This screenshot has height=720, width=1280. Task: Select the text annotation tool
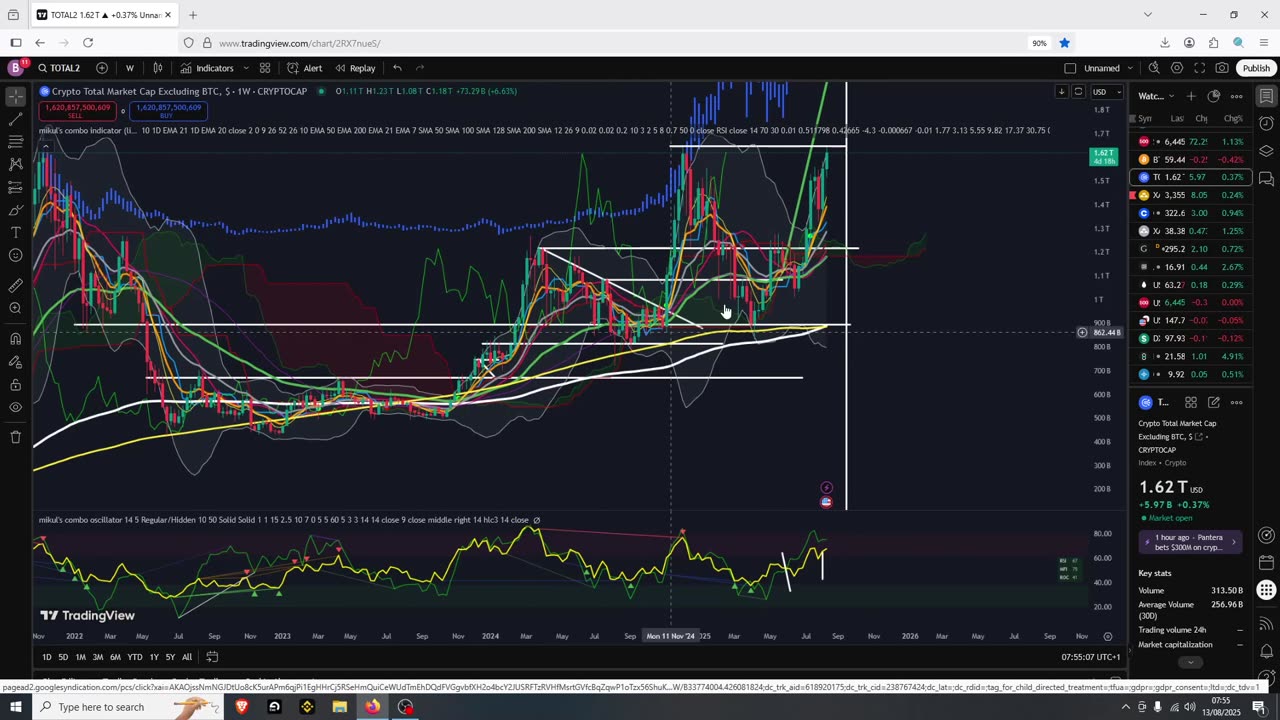[x=15, y=232]
